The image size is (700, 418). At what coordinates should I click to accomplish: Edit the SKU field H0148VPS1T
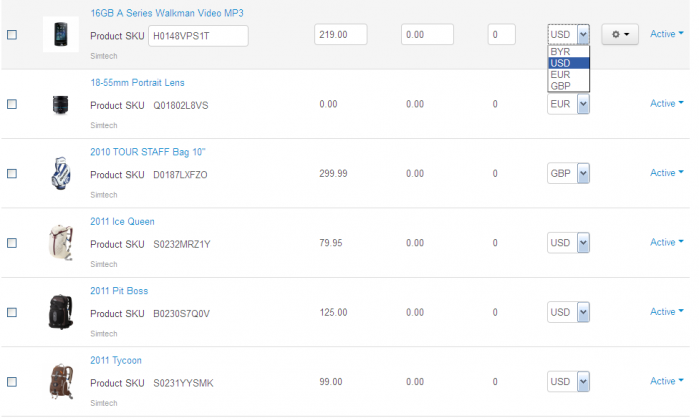click(198, 36)
